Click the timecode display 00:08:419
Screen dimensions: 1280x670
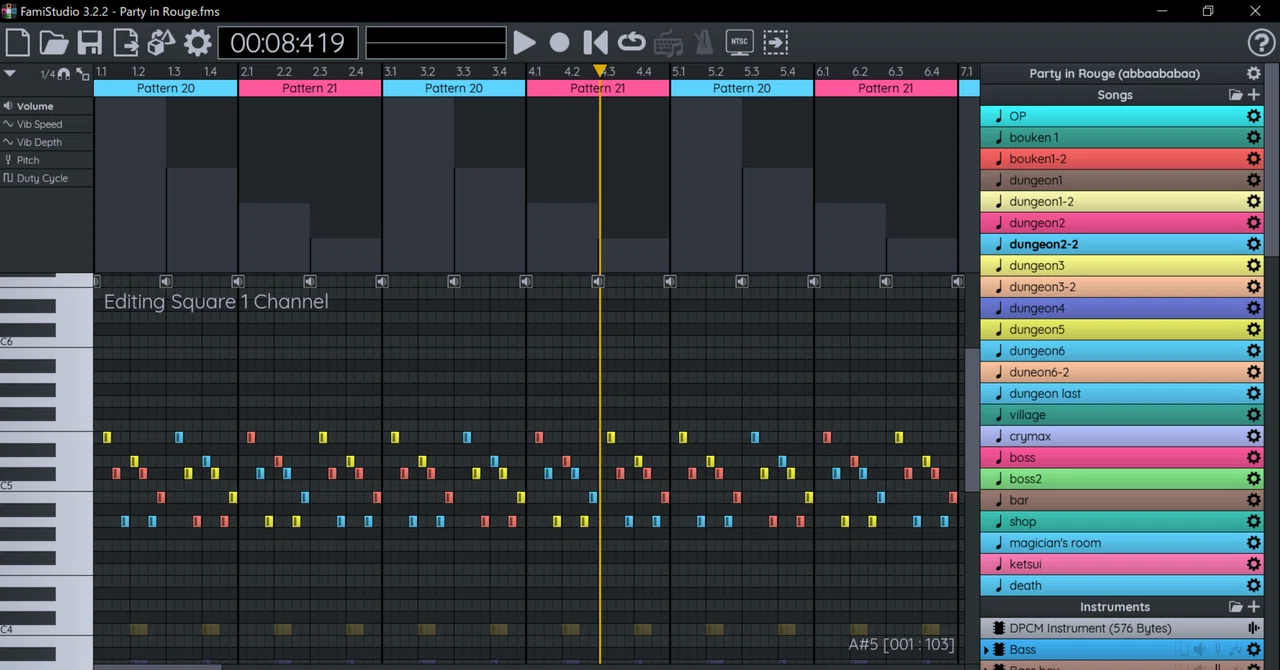point(288,43)
